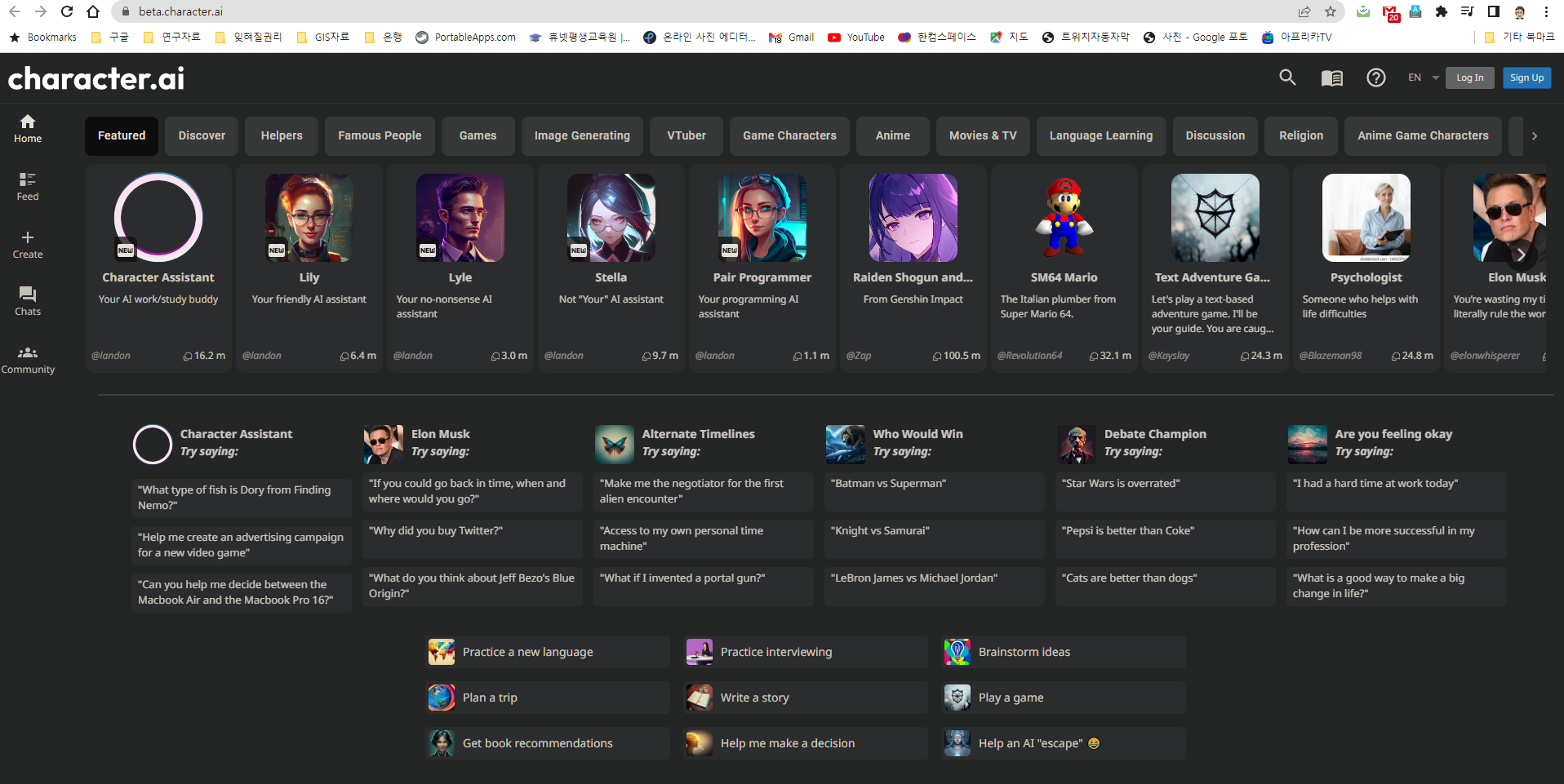Click the Play a game icon
Image resolution: width=1564 pixels, height=784 pixels.
click(958, 698)
